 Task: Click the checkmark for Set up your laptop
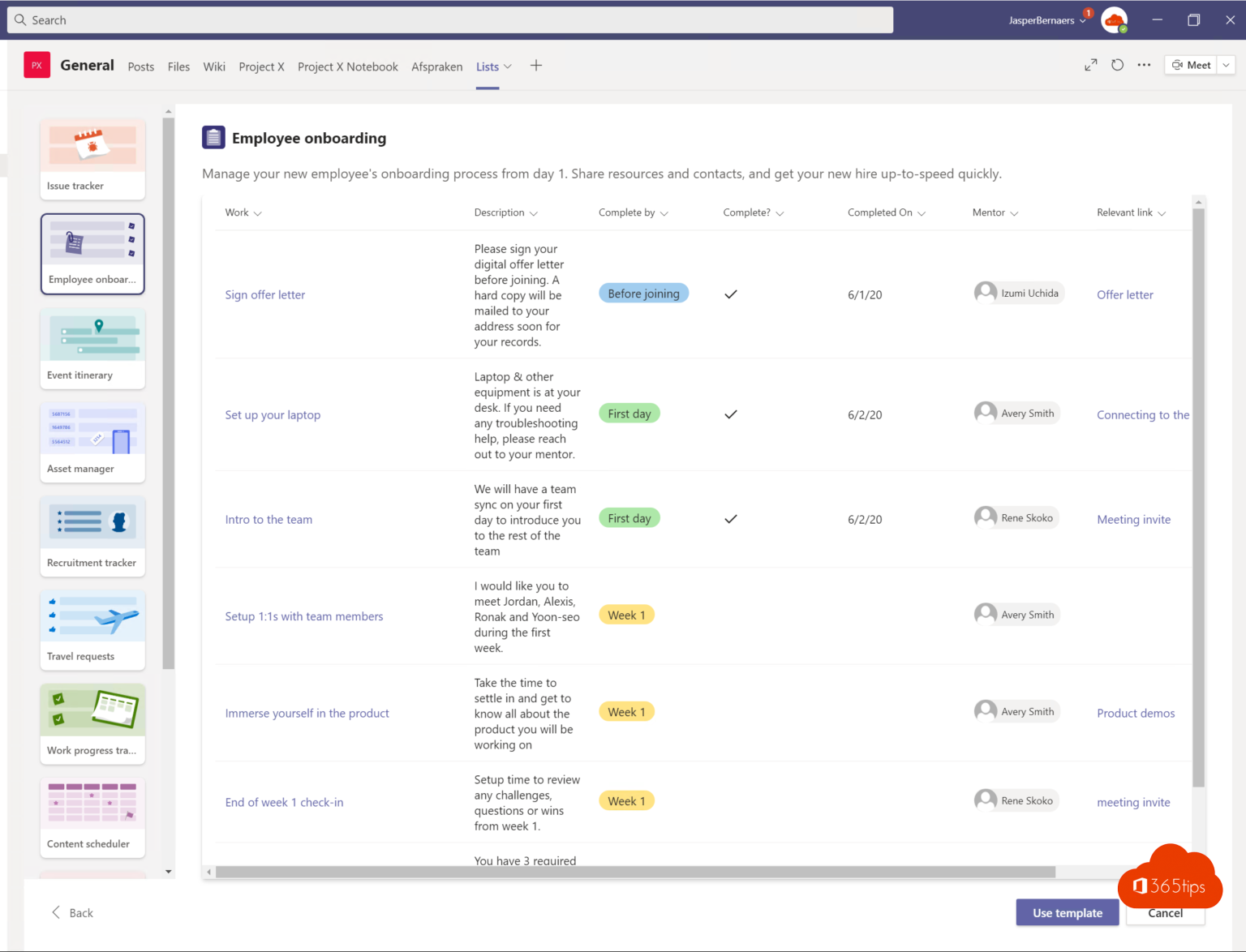731,414
